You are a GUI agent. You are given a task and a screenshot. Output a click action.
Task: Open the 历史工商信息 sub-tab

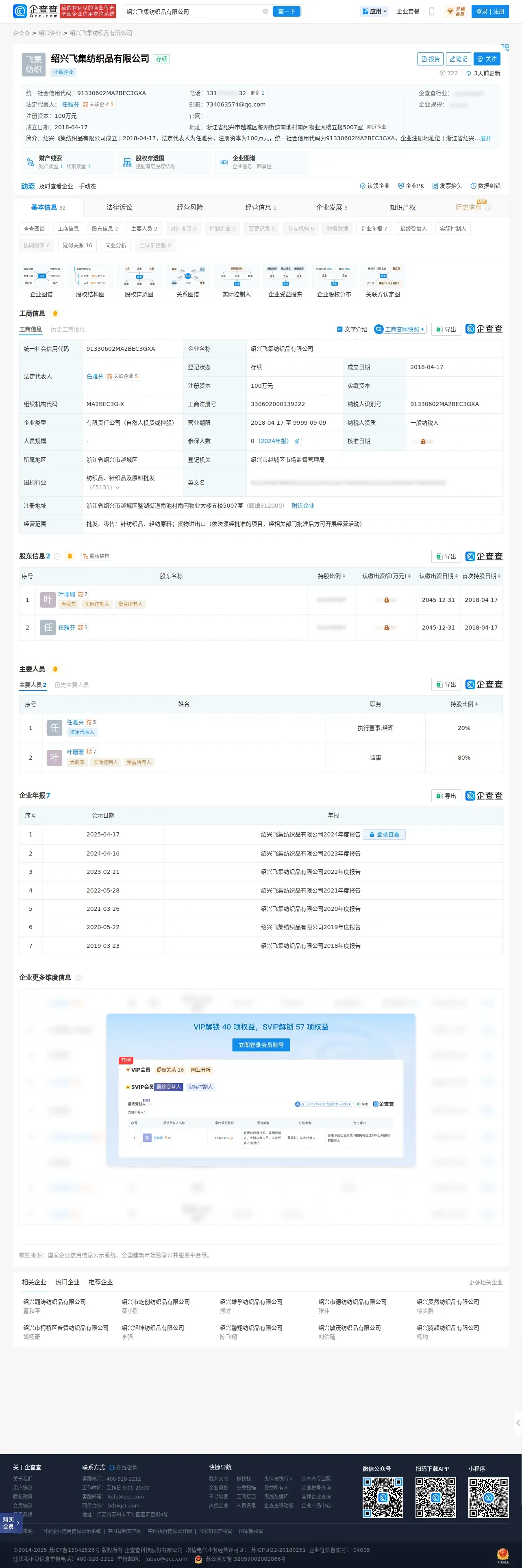click(67, 329)
